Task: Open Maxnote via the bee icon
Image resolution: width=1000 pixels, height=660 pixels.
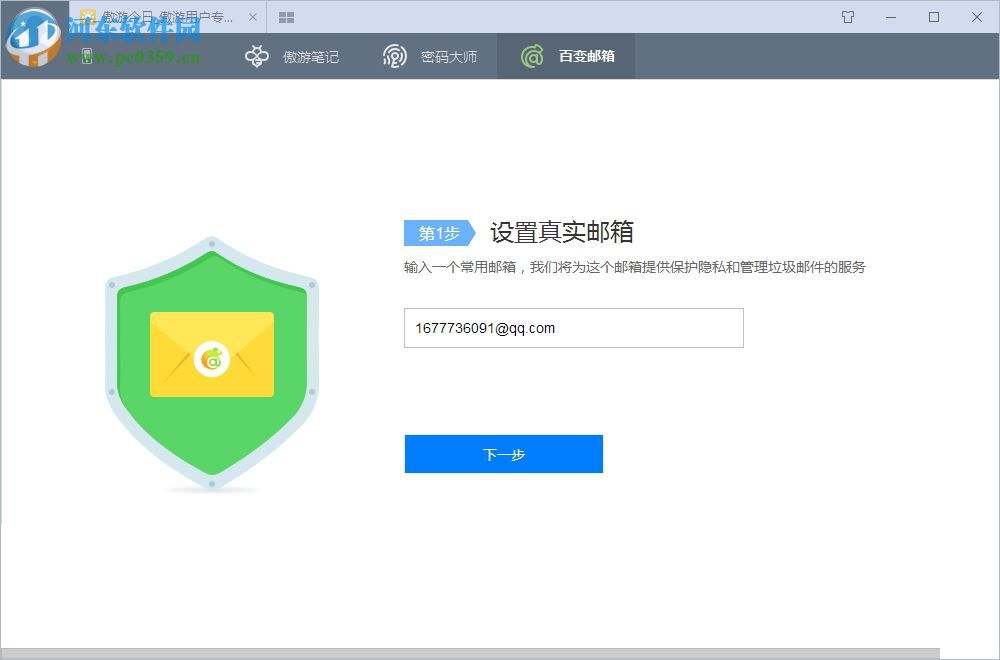Action: click(257, 56)
